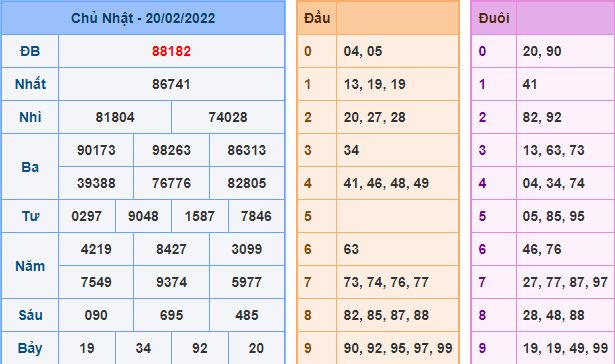Viewport: 615px width, 364px height.
Task: Select the Năm row label
Action: [x=30, y=266]
